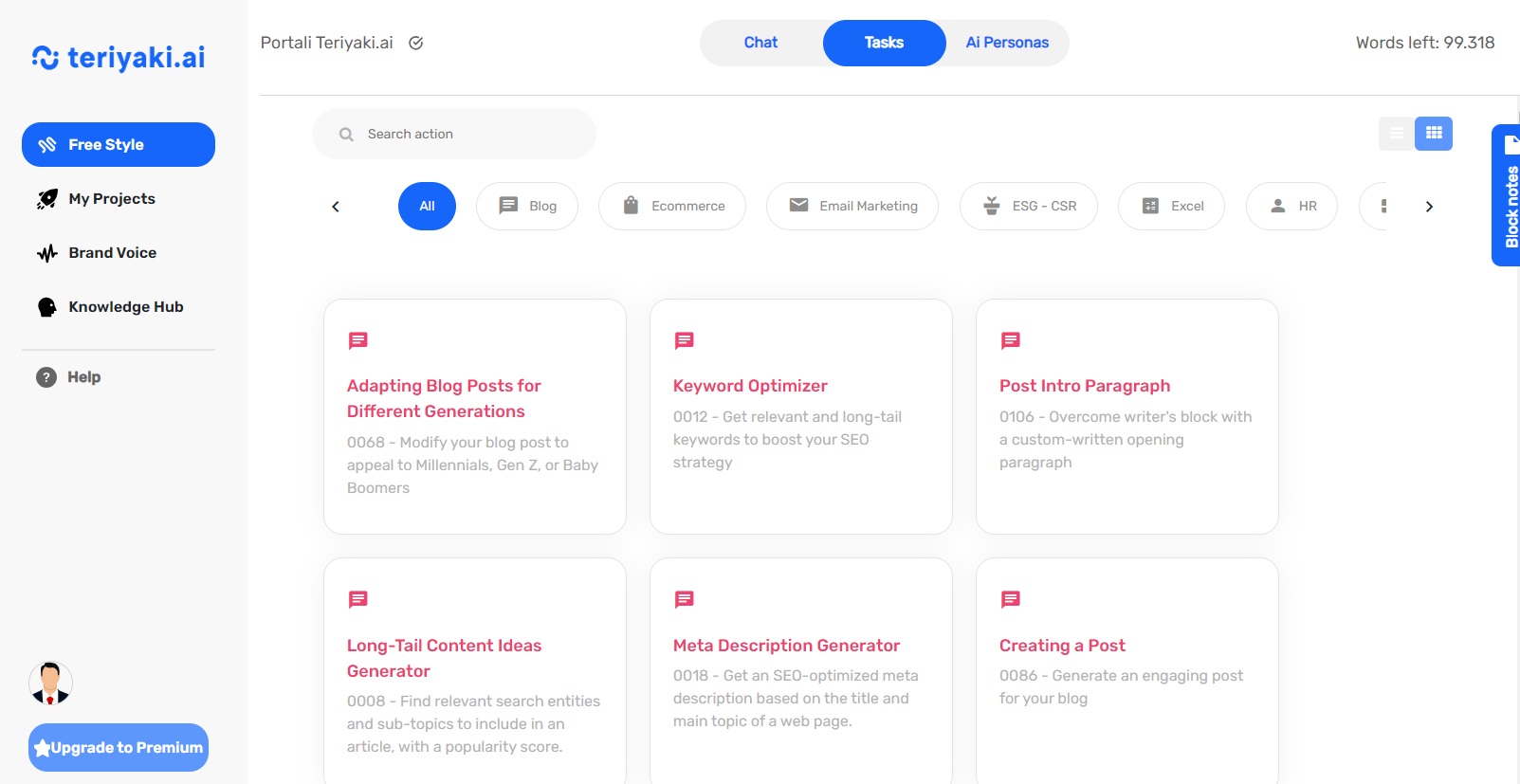Screen dimensions: 1520x784
Task: Switch to grid view layout
Action: click(1434, 134)
